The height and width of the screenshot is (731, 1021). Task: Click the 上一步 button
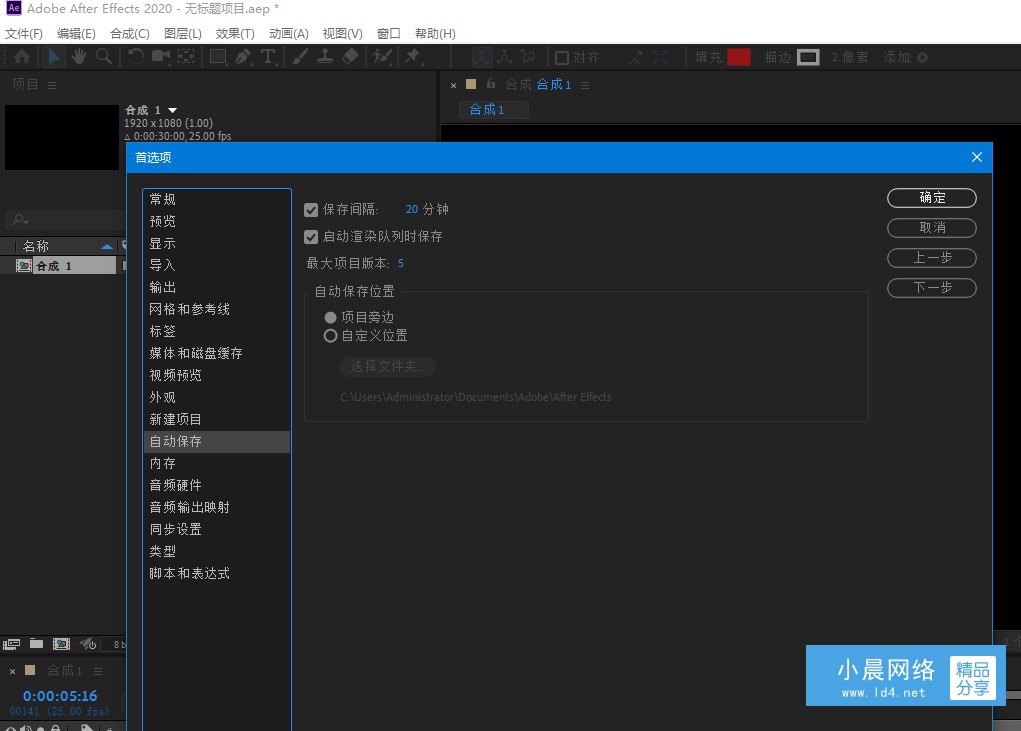932,258
